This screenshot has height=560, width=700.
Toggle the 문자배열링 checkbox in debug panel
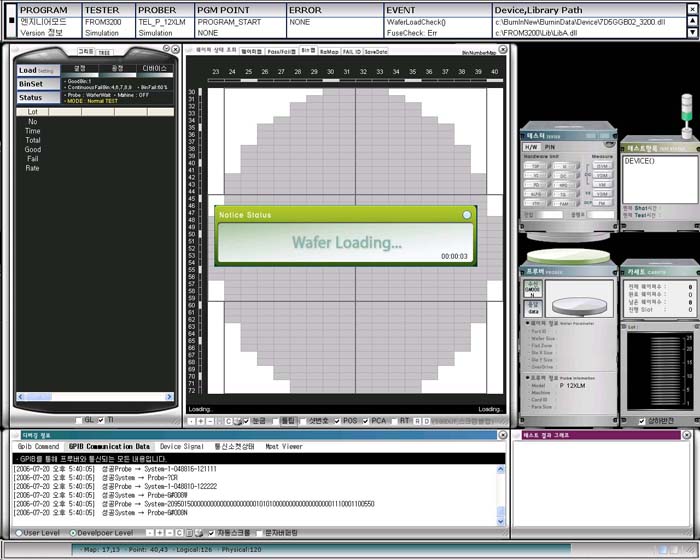(x=259, y=533)
